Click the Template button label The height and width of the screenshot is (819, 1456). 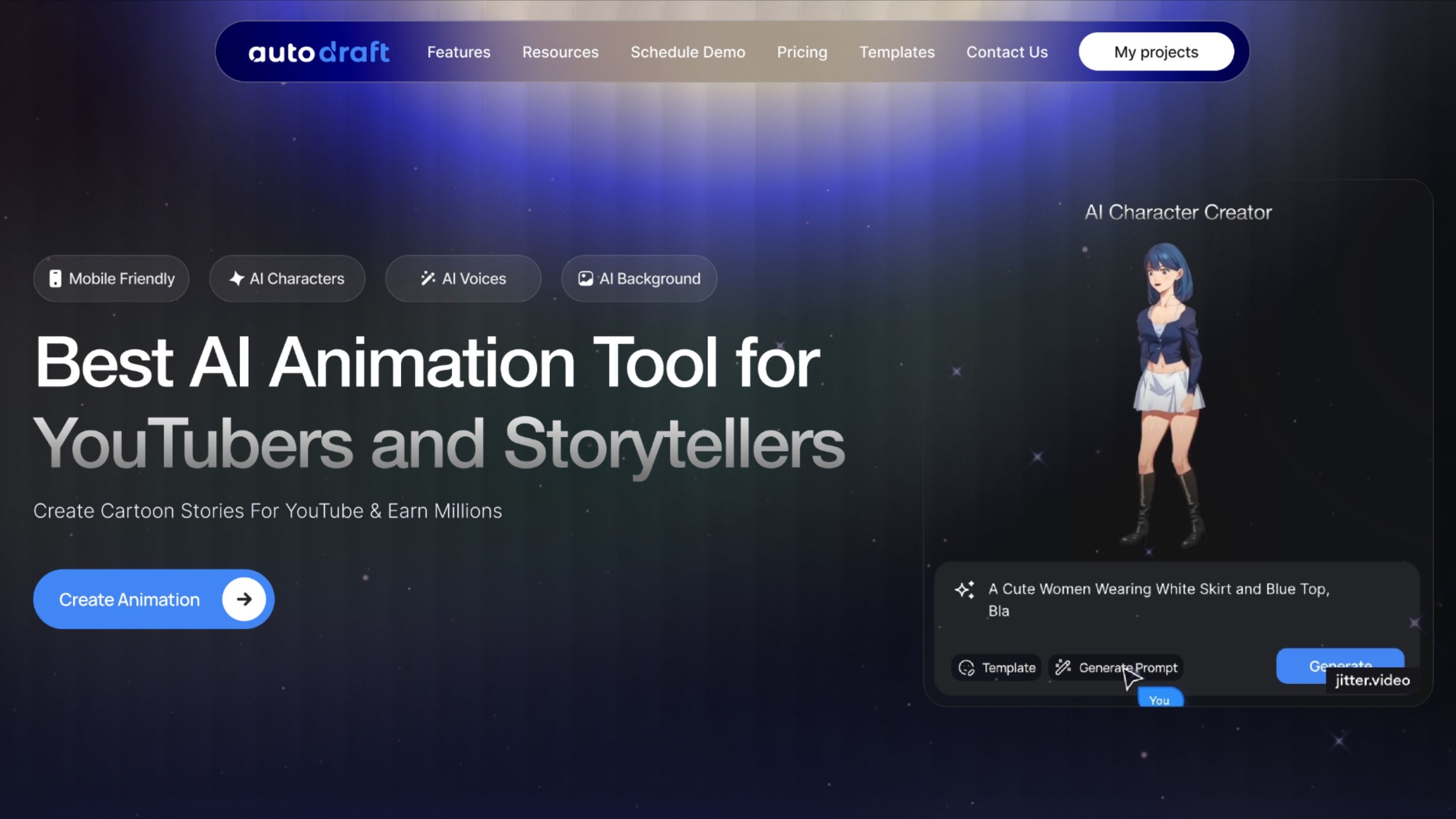(x=1009, y=668)
